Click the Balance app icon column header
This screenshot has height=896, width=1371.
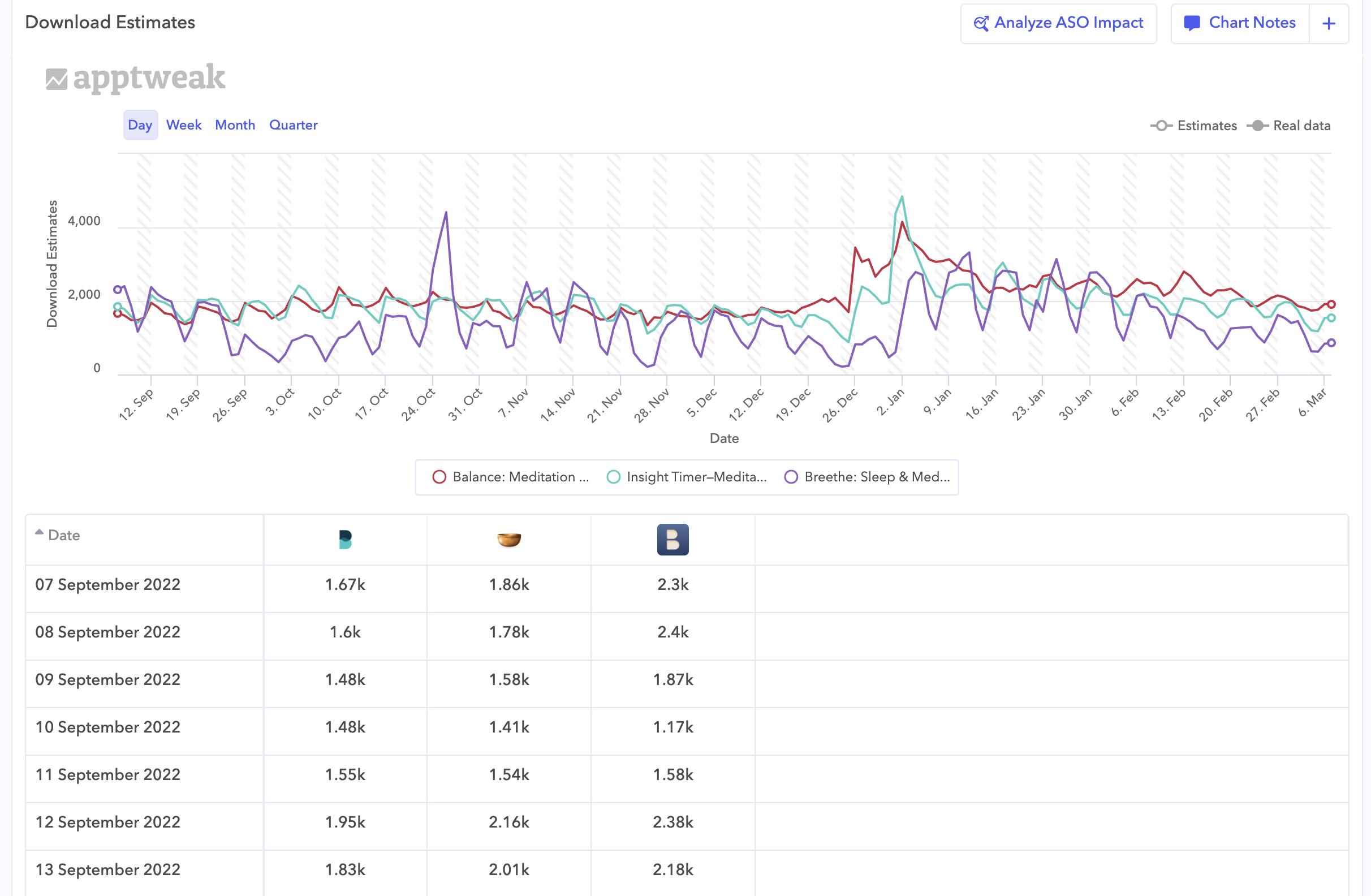coord(345,540)
